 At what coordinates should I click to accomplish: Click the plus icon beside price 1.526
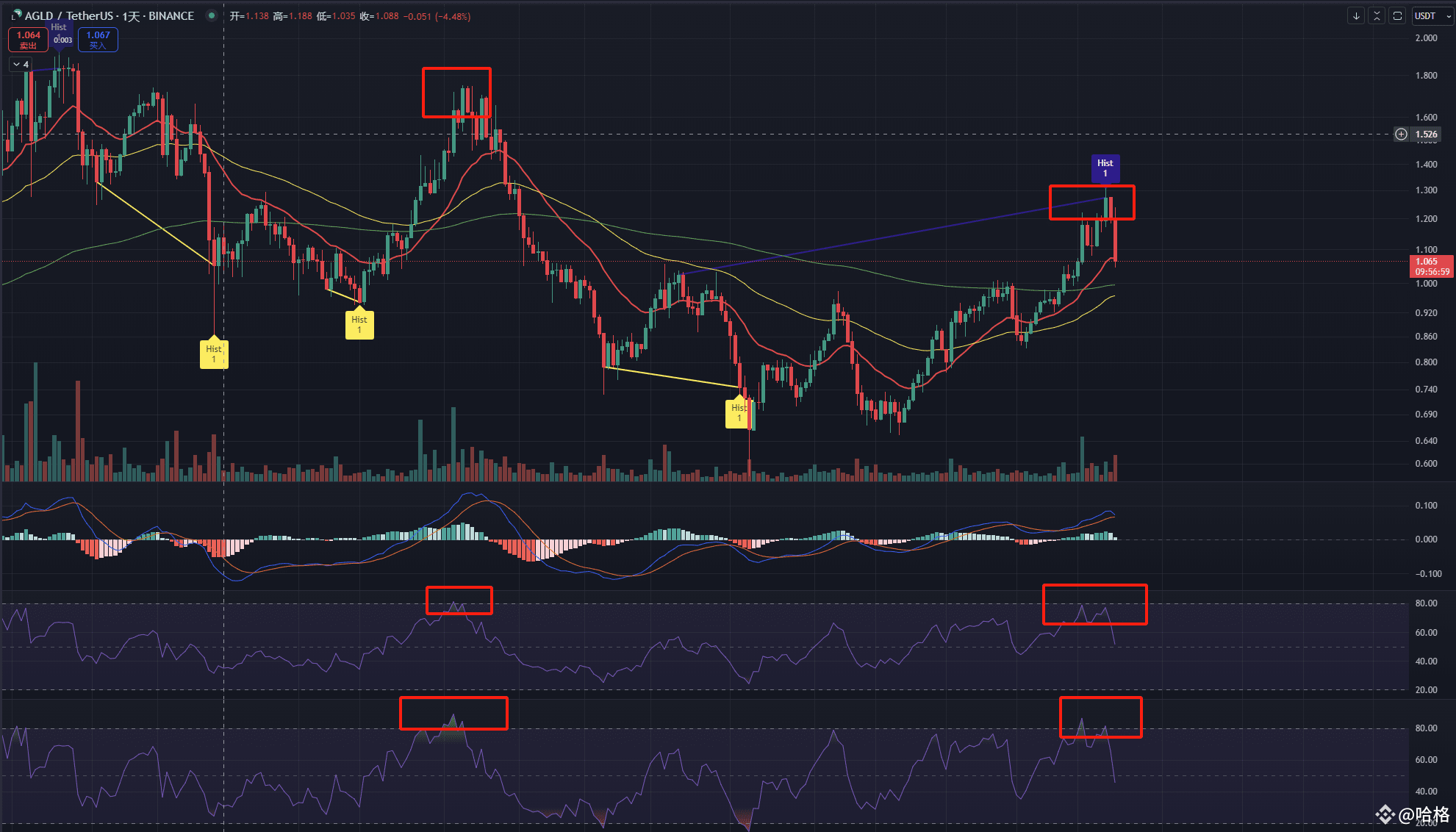tap(1401, 134)
